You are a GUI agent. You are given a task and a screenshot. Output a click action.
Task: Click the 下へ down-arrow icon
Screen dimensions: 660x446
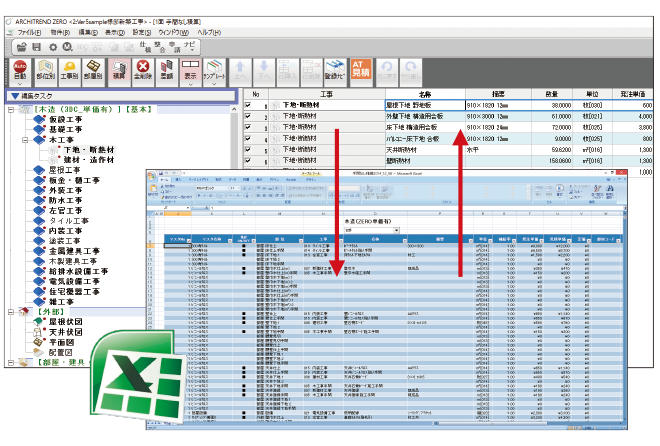pyautogui.click(x=264, y=70)
